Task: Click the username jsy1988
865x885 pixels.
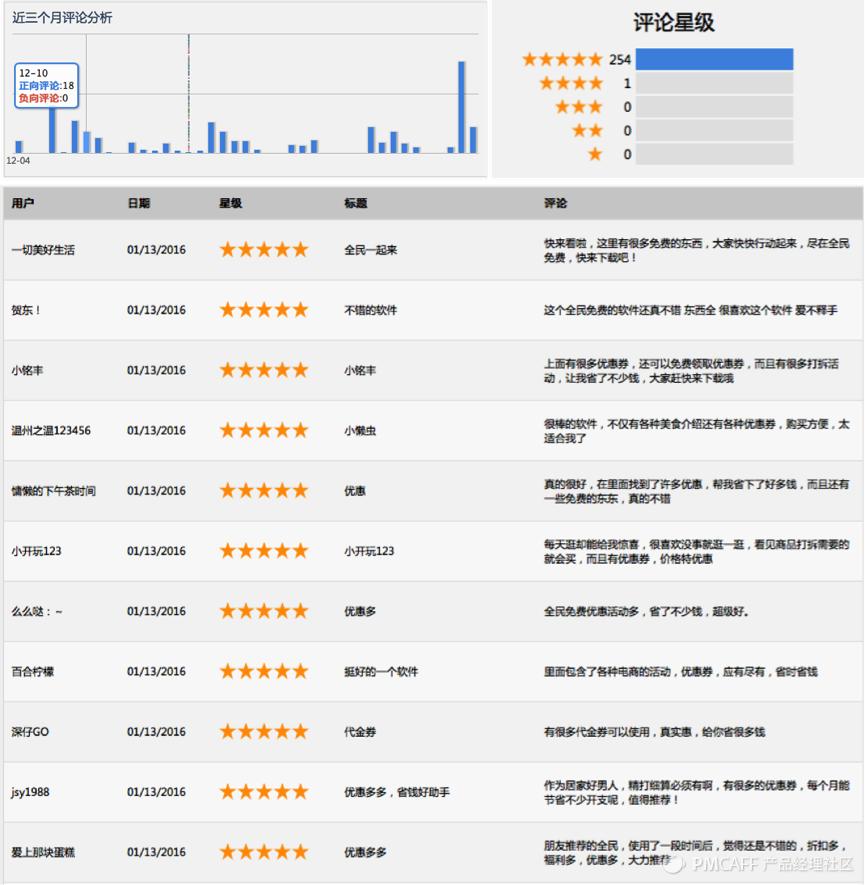Action: click(30, 791)
